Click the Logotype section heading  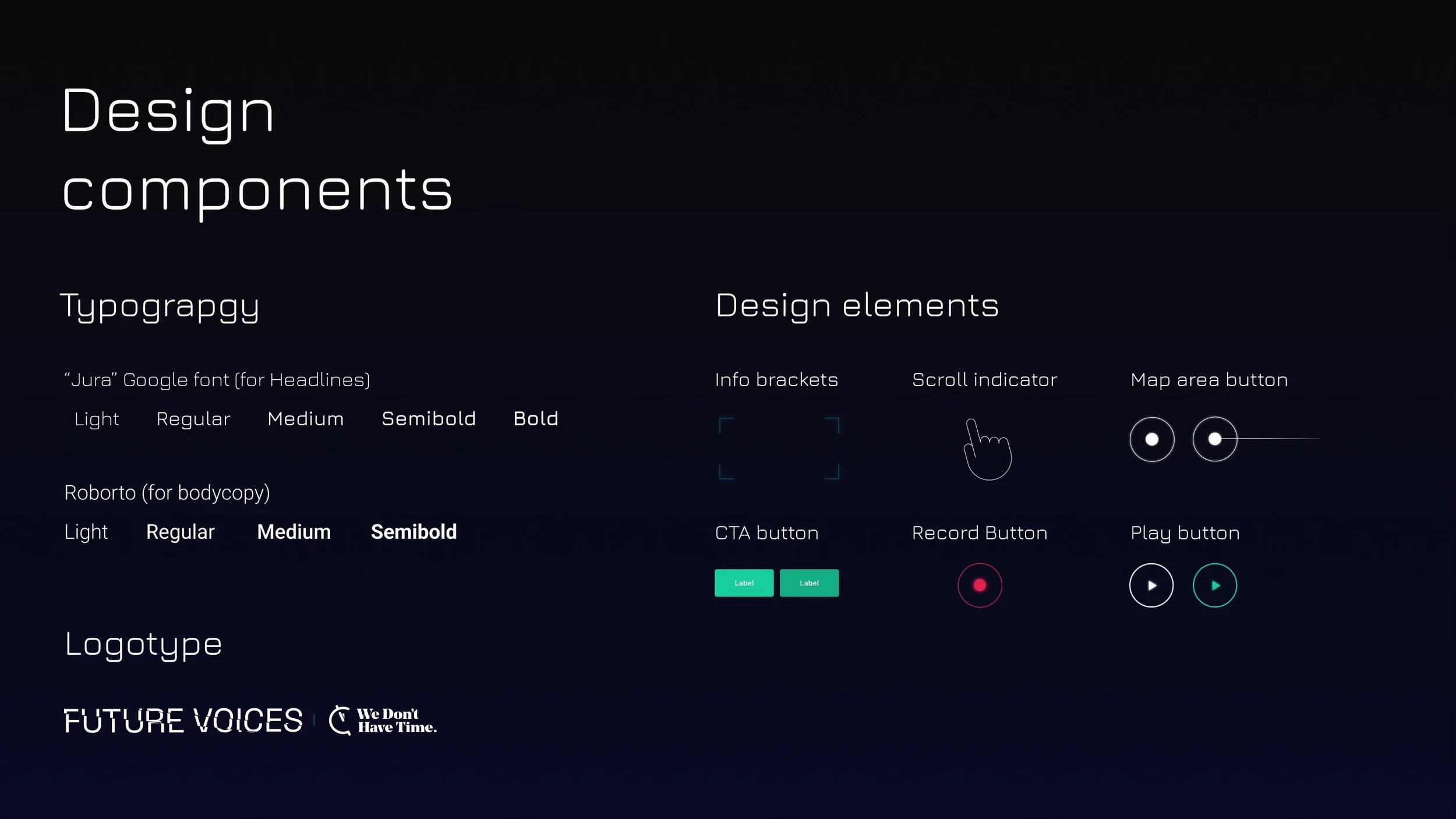coord(143,644)
